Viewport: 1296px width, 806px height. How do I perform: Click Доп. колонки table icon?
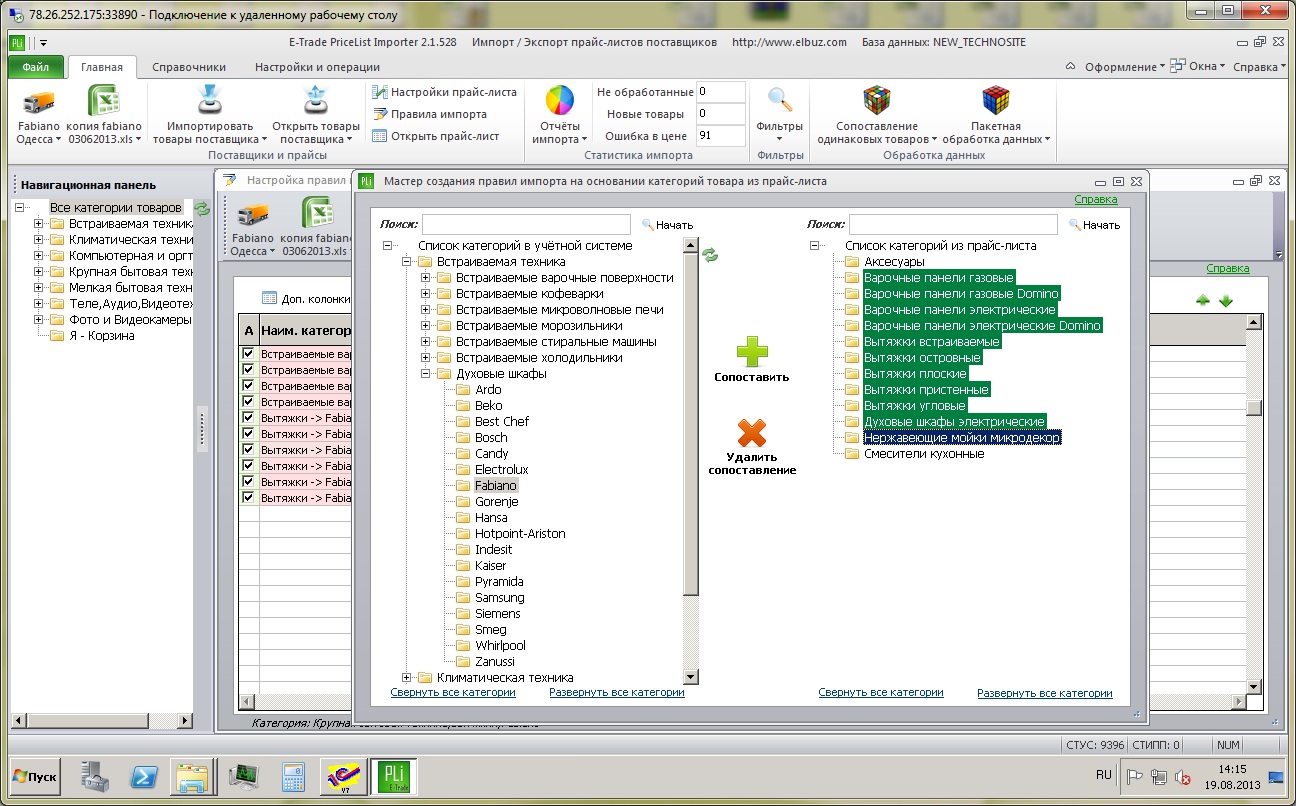pyautogui.click(x=269, y=298)
